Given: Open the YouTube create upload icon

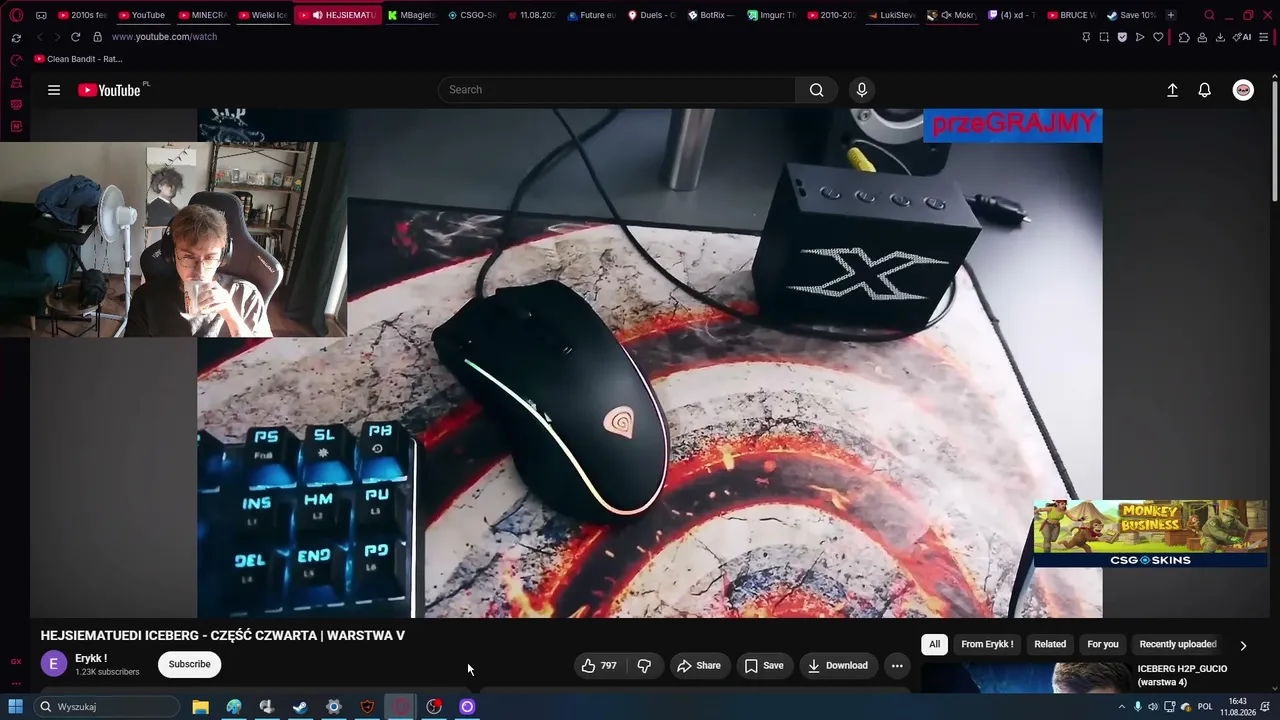Looking at the screenshot, I should pyautogui.click(x=1172, y=90).
